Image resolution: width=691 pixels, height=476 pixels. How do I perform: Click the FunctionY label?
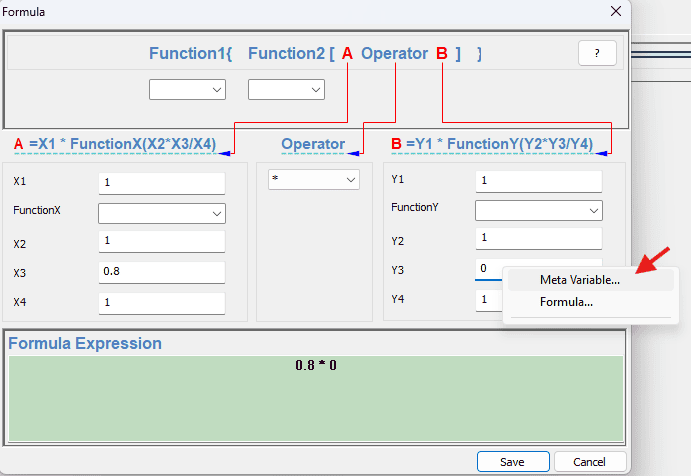click(x=415, y=207)
